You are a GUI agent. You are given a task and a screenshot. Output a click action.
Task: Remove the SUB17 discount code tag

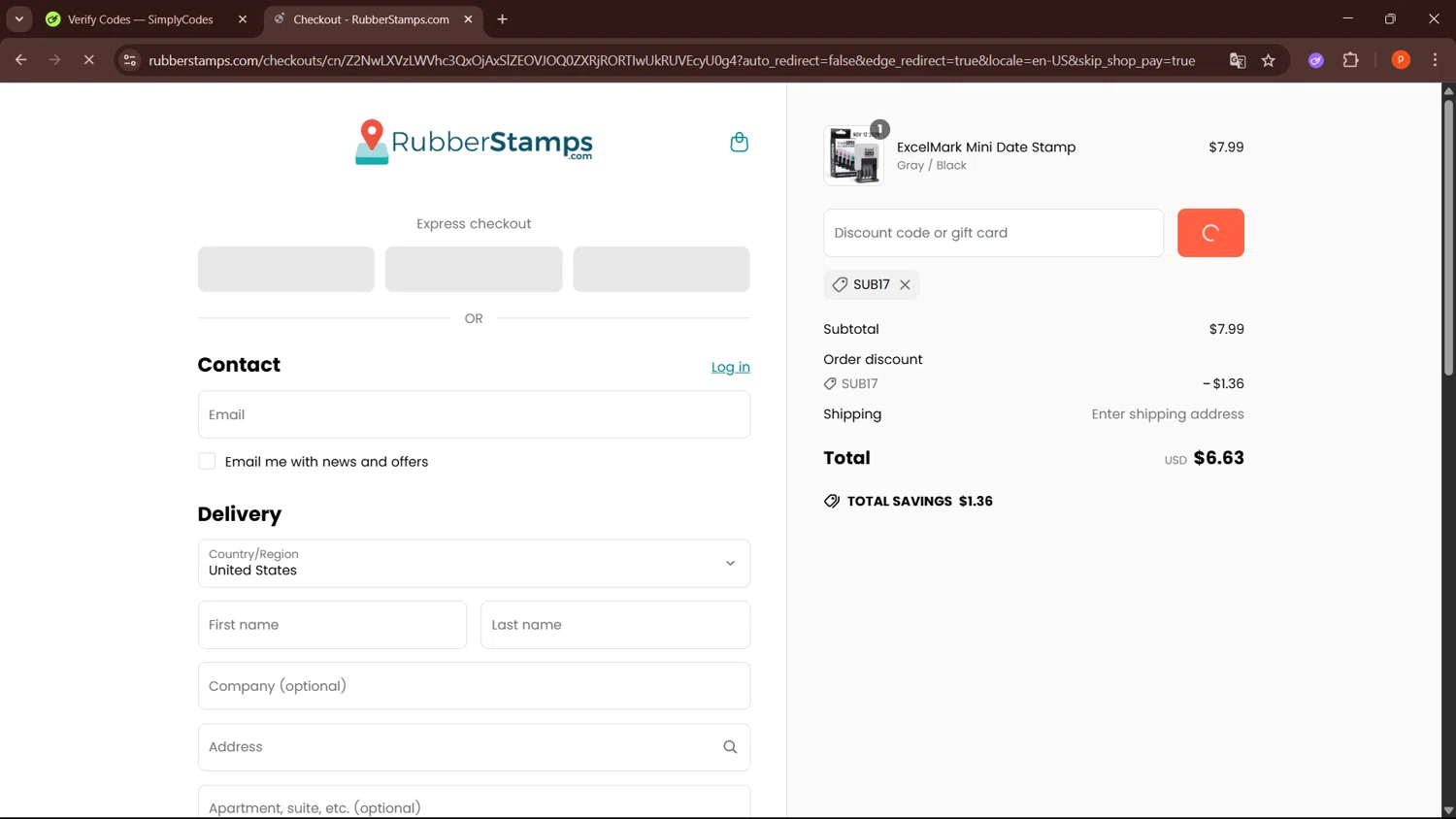coord(905,284)
